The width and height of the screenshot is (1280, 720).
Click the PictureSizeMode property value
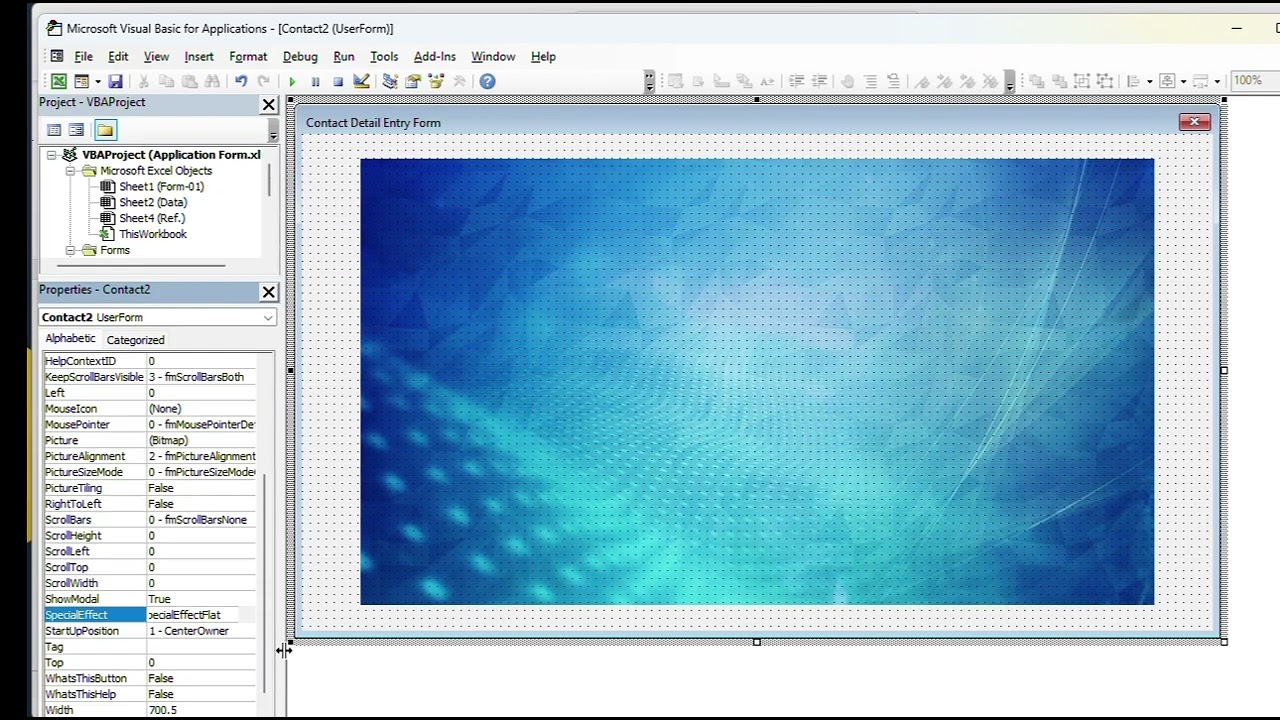click(202, 472)
